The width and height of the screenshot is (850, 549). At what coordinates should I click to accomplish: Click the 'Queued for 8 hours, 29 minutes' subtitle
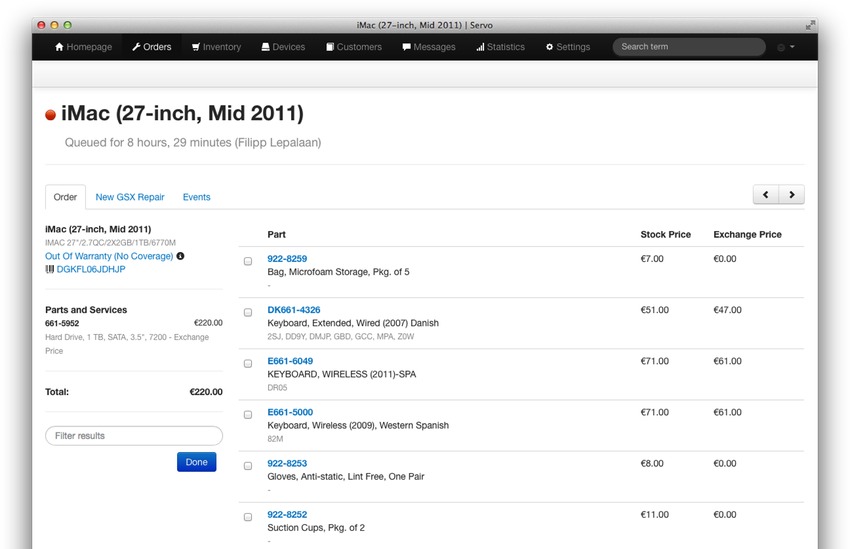(x=193, y=142)
